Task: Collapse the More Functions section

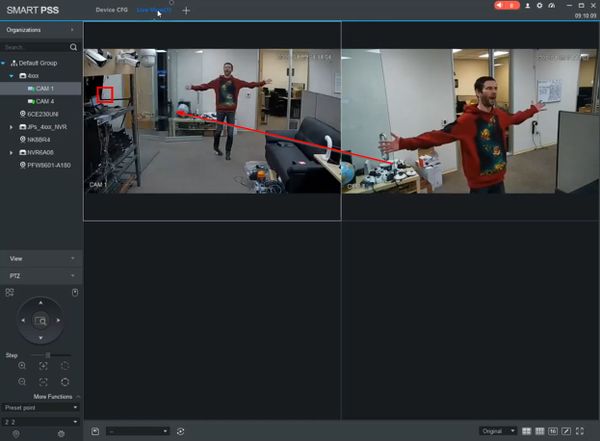Action: coord(78,397)
